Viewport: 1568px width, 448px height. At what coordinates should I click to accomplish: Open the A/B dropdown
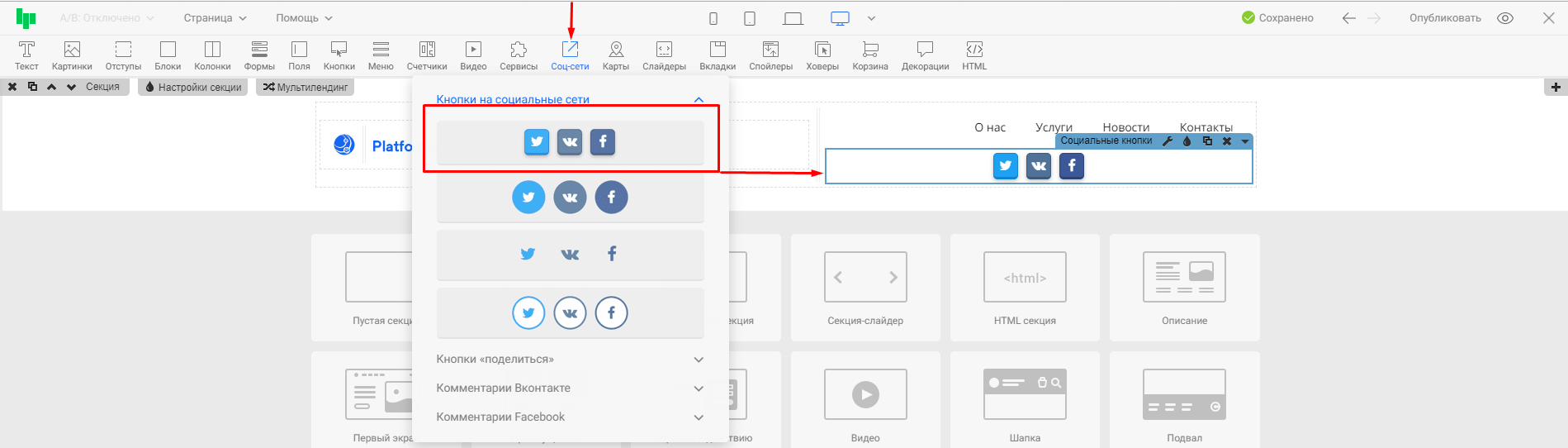(107, 18)
